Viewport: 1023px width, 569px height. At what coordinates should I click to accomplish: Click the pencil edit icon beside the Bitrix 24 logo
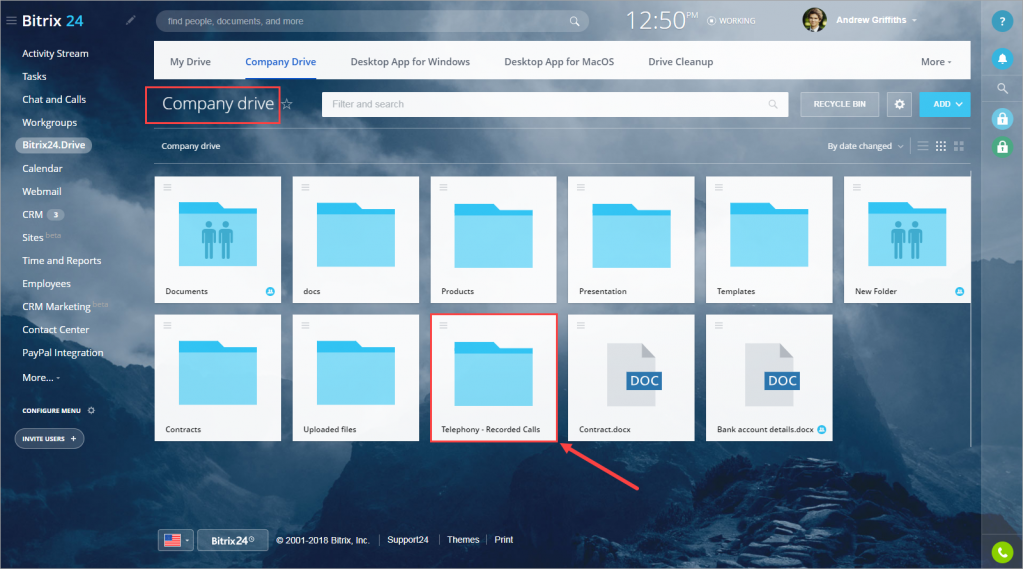coord(130,20)
